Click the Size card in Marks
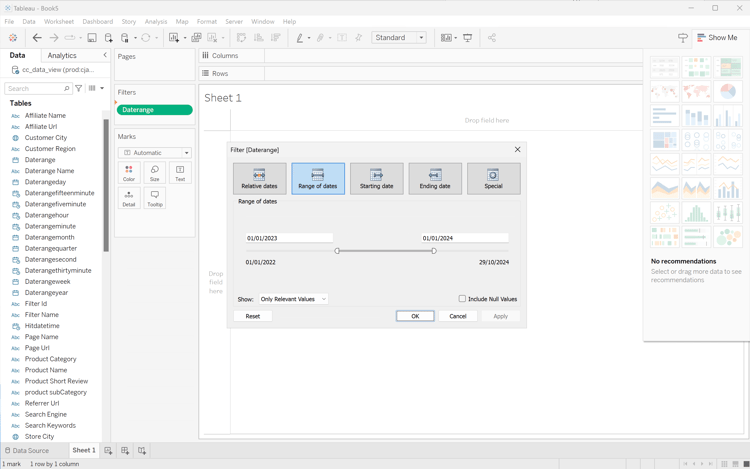 pyautogui.click(x=154, y=174)
